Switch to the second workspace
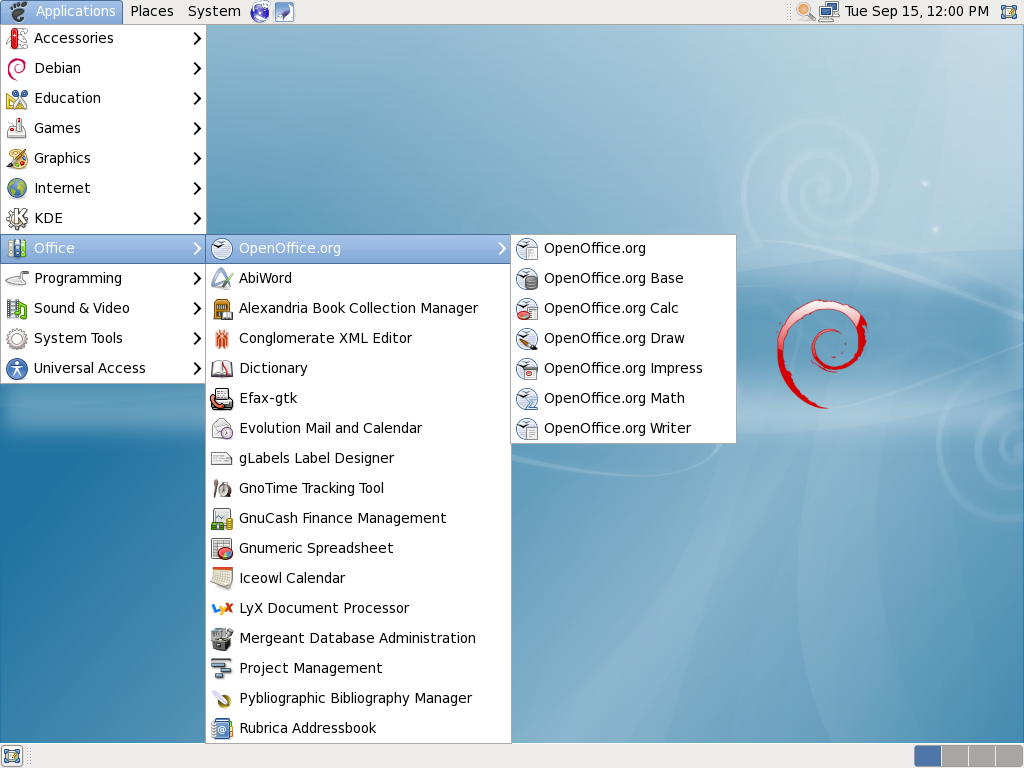Screen dimensions: 1024x768 pos(955,756)
